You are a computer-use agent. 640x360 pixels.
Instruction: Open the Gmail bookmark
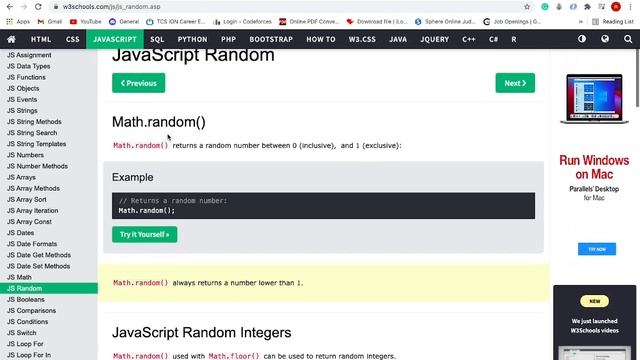[x=50, y=22]
